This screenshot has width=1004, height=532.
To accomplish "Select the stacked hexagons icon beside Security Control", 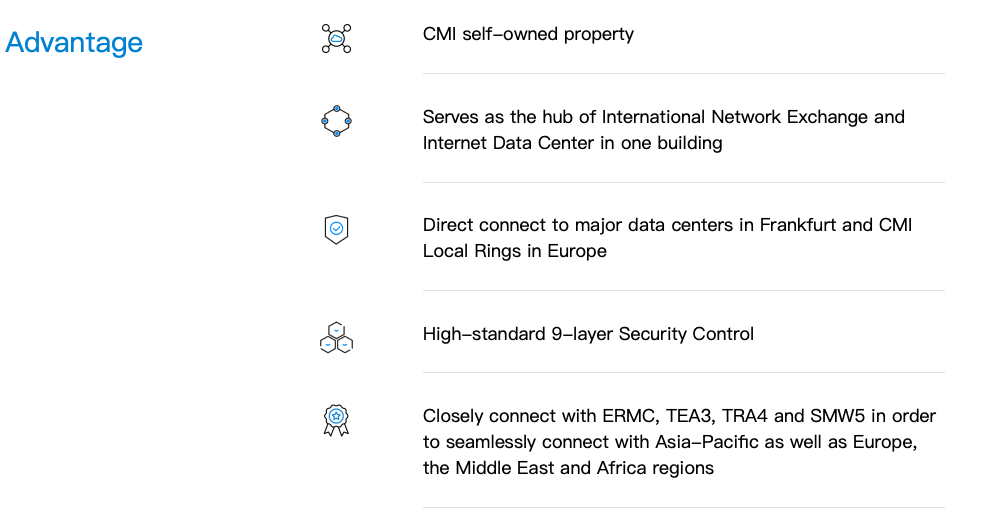I will tap(336, 338).
